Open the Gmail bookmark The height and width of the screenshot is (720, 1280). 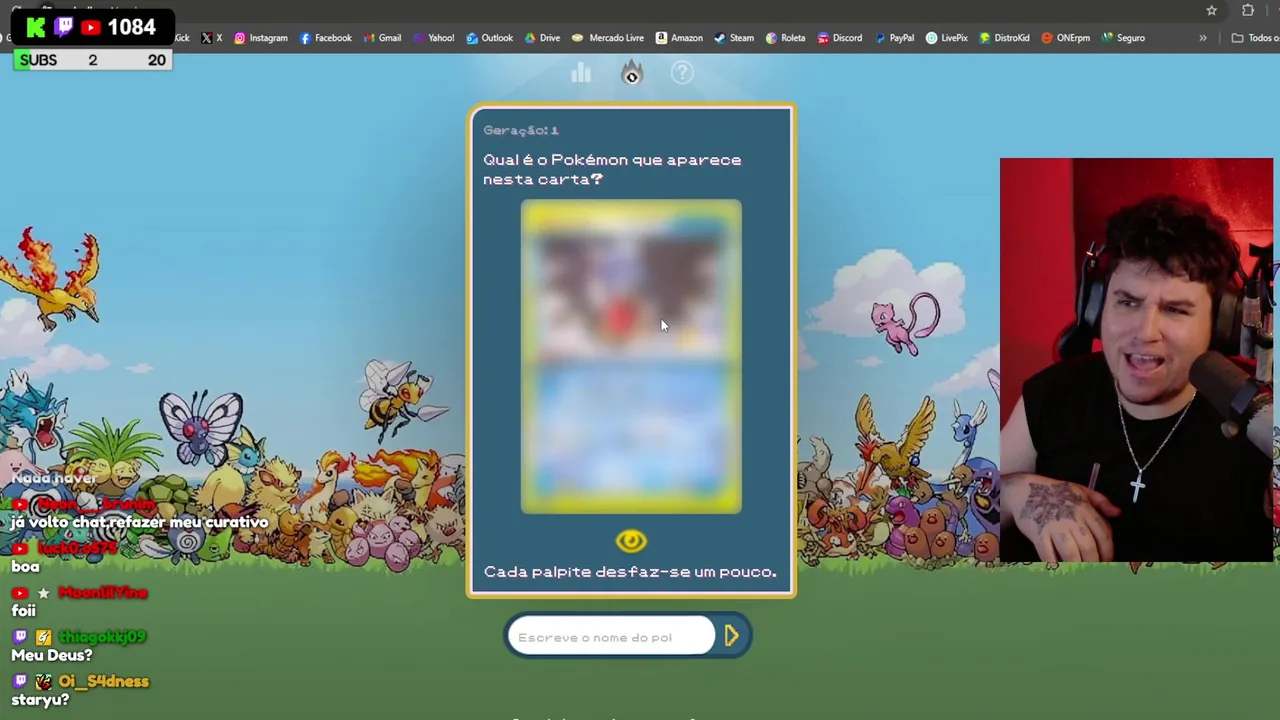[x=382, y=38]
